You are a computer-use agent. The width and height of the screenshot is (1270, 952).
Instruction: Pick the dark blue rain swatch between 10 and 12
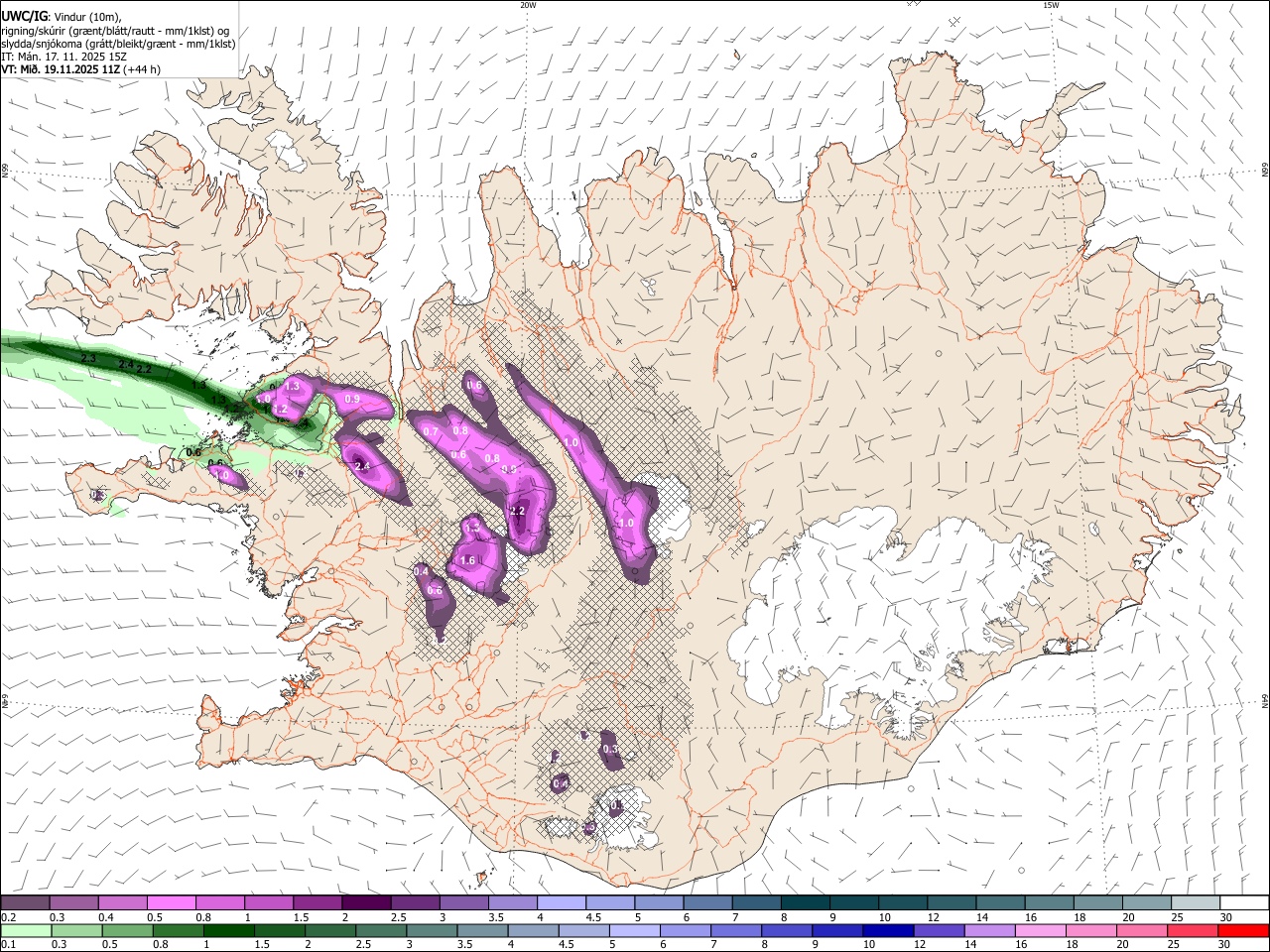tap(889, 930)
